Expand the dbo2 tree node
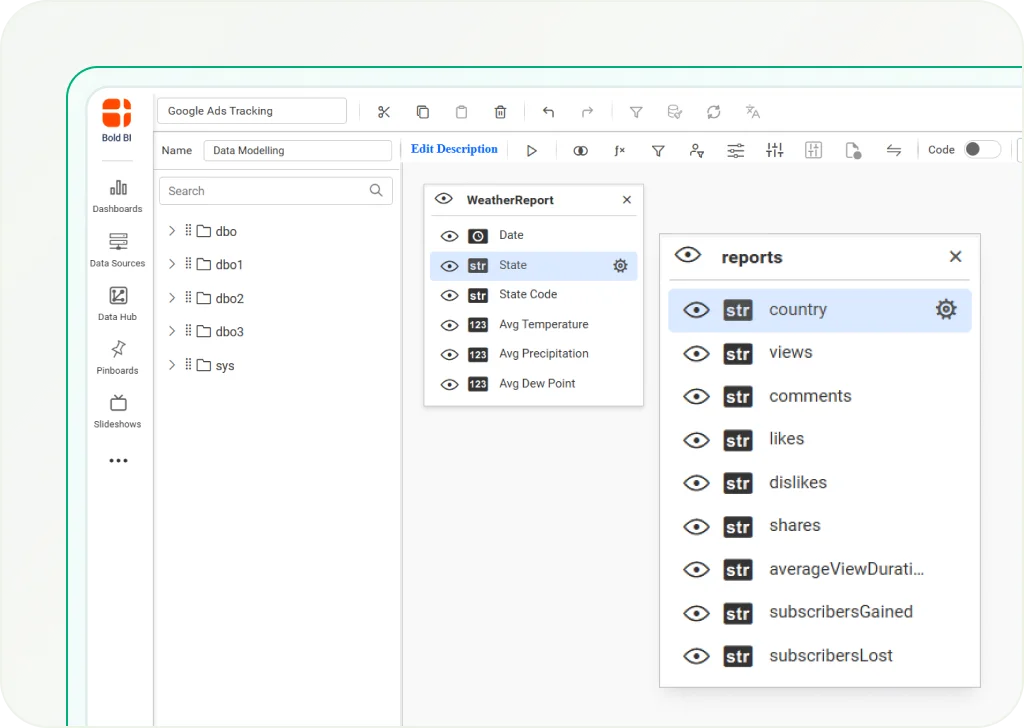Screen dimensions: 1024x728 pyautogui.click(x=172, y=298)
